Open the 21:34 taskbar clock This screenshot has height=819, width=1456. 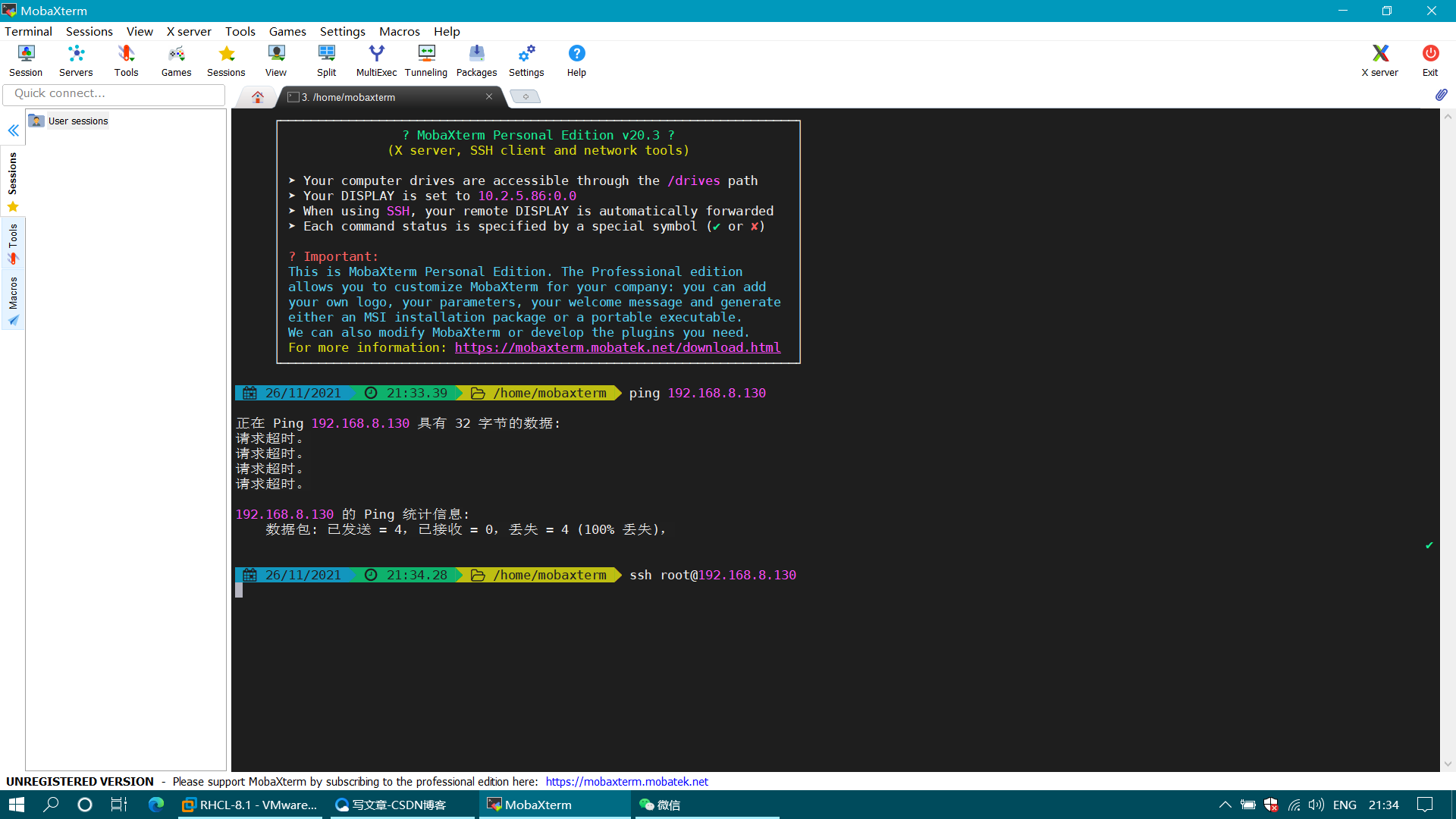point(1383,805)
